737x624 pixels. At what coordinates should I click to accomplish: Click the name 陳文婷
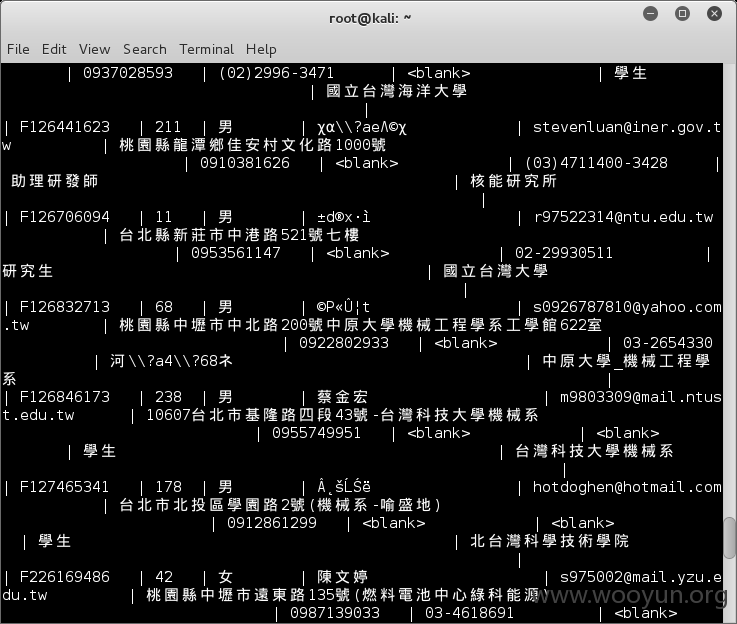pos(343,577)
